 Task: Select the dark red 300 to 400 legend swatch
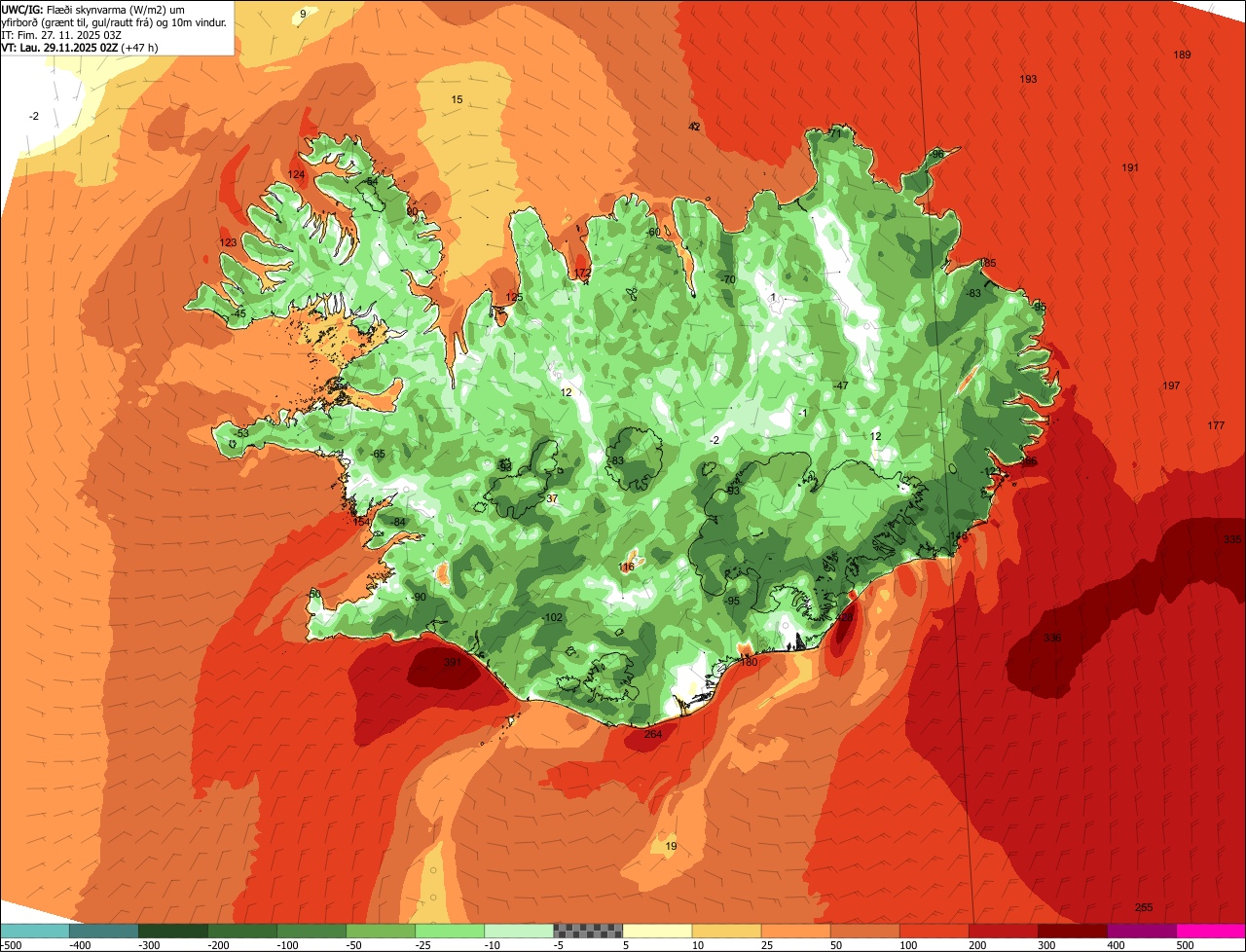[1072, 931]
